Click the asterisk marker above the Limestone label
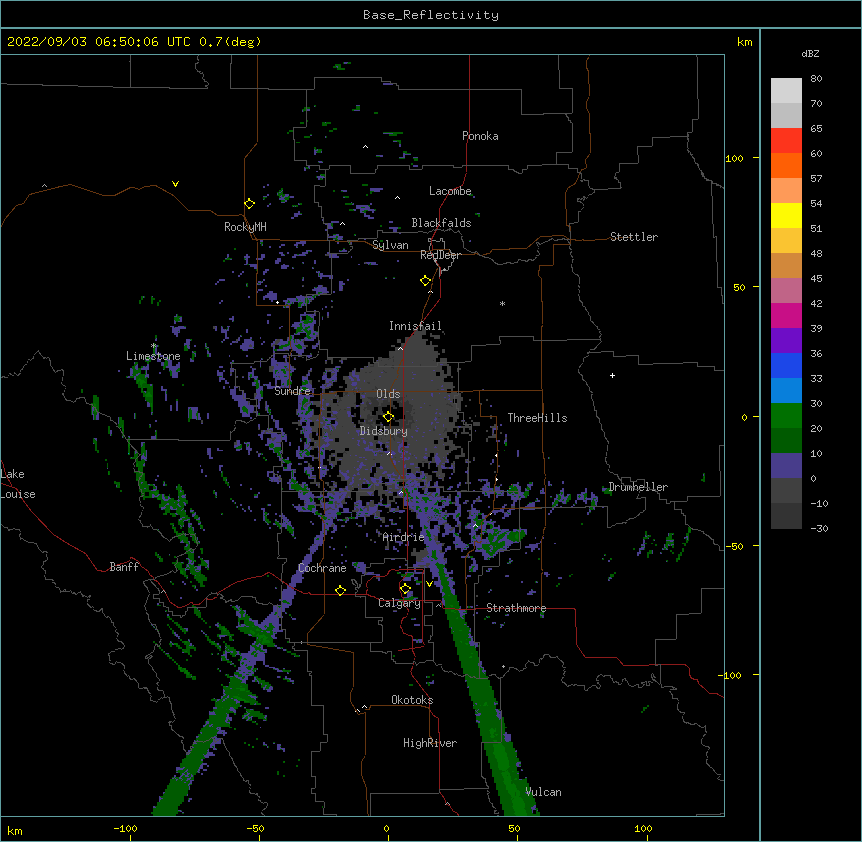This screenshot has height=842, width=862. [x=154, y=346]
